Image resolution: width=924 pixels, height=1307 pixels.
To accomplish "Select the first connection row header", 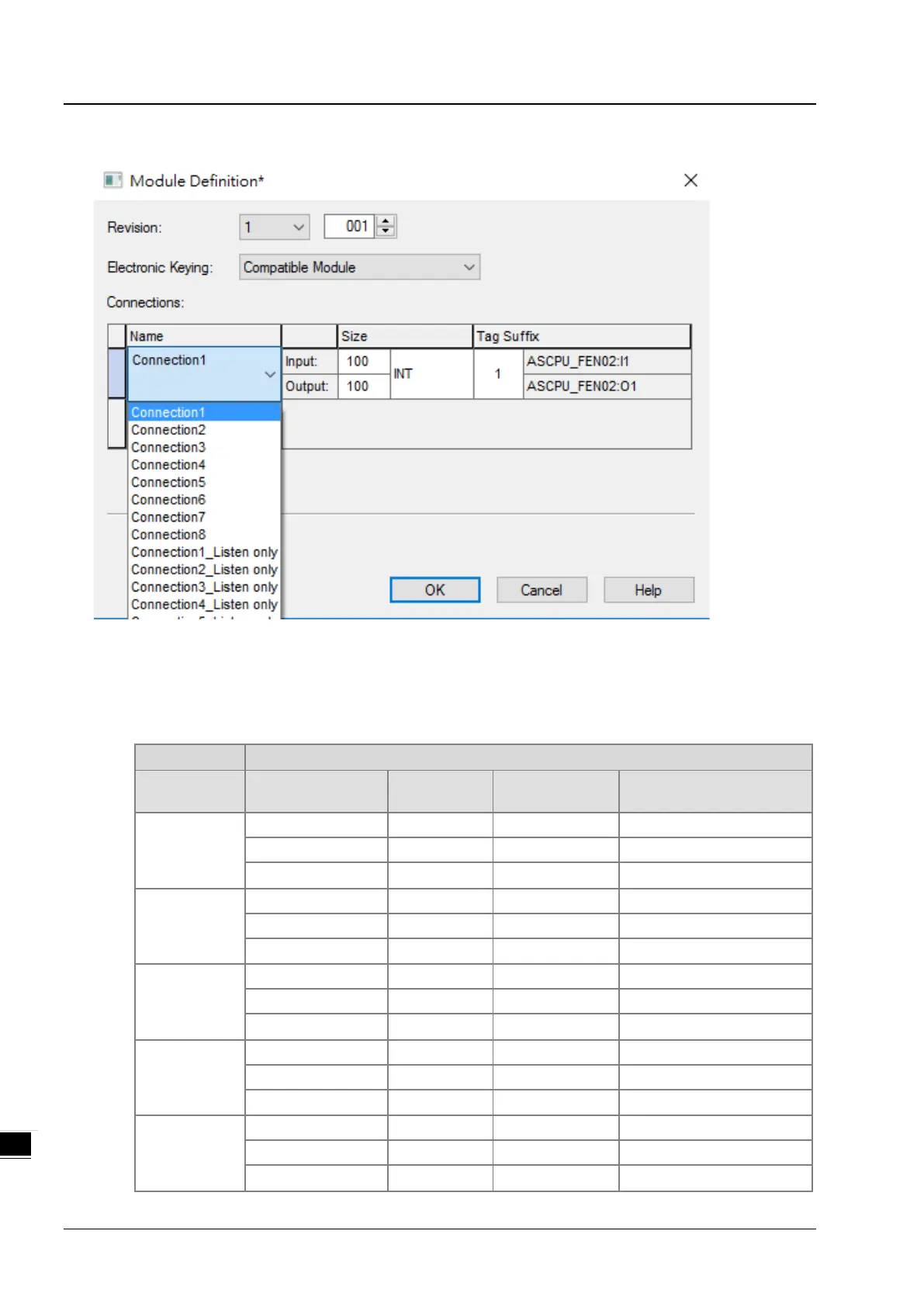I will (x=116, y=373).
